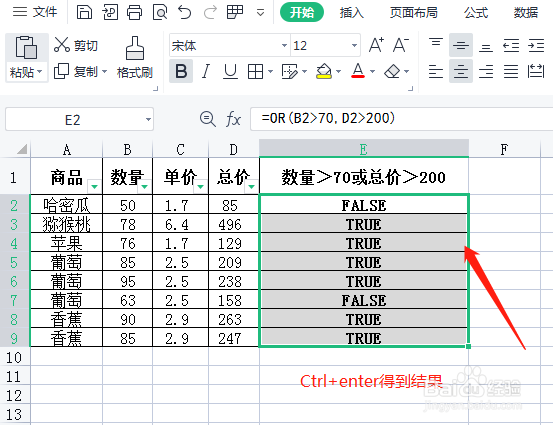Switch to the 公式 tab

pos(476,13)
